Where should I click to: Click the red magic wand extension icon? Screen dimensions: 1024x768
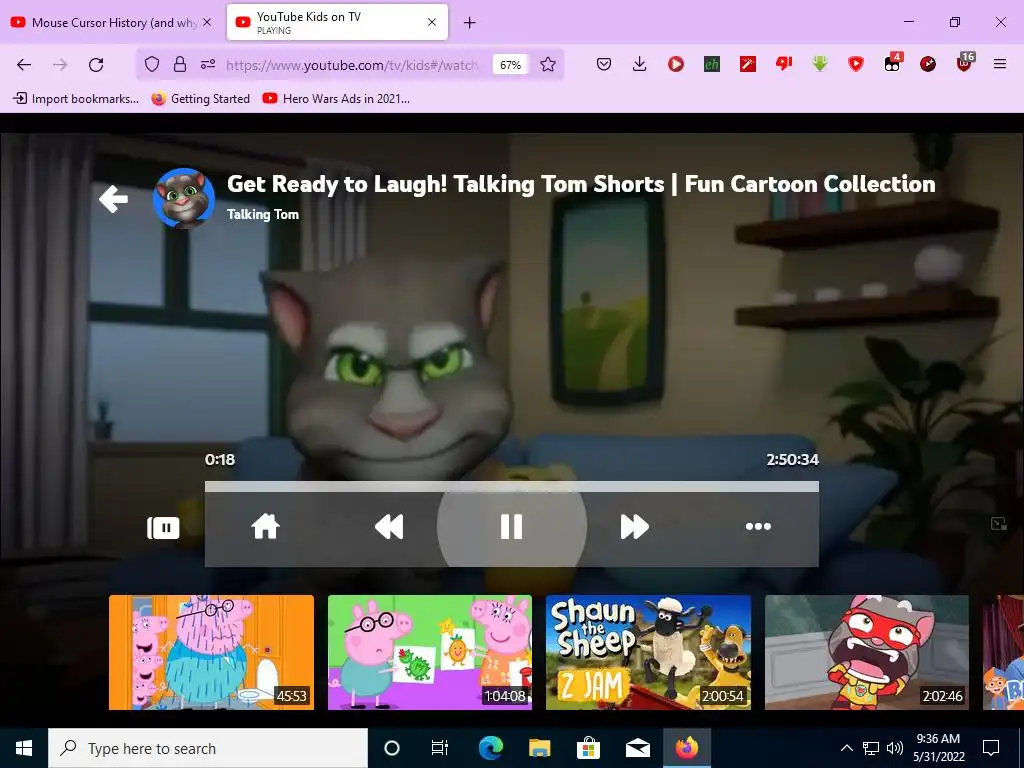(x=748, y=64)
